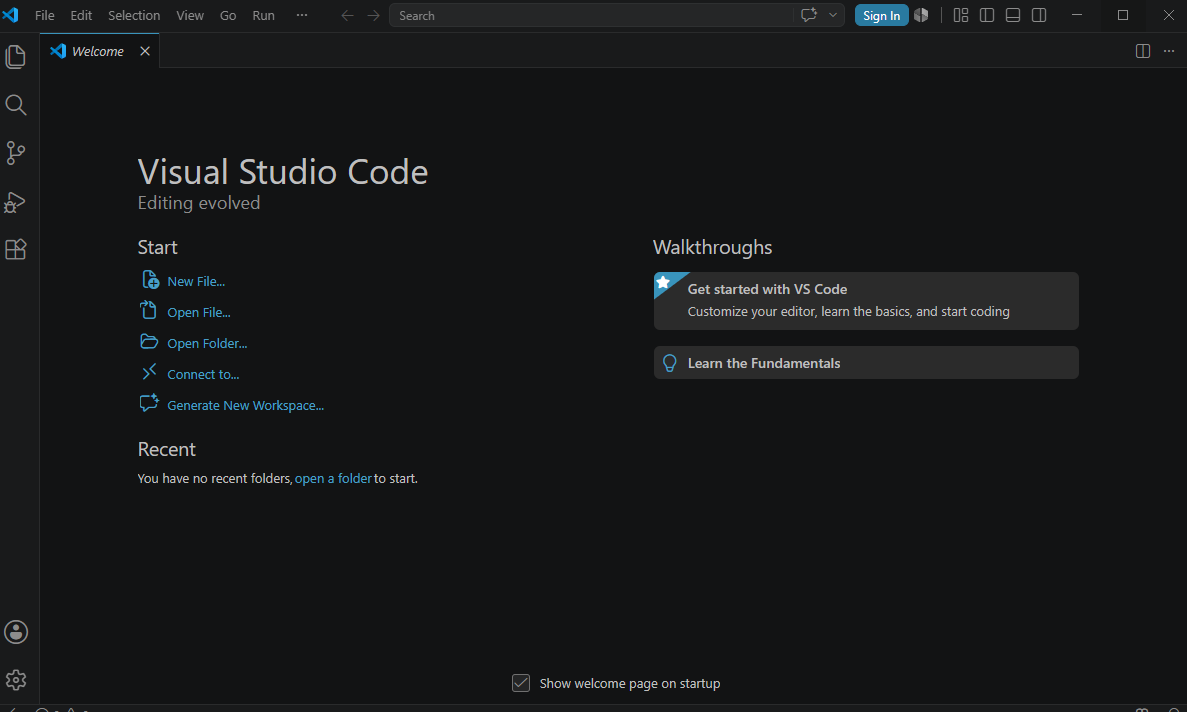Image resolution: width=1187 pixels, height=712 pixels.
Task: Click the New File icon
Action: coord(150,280)
